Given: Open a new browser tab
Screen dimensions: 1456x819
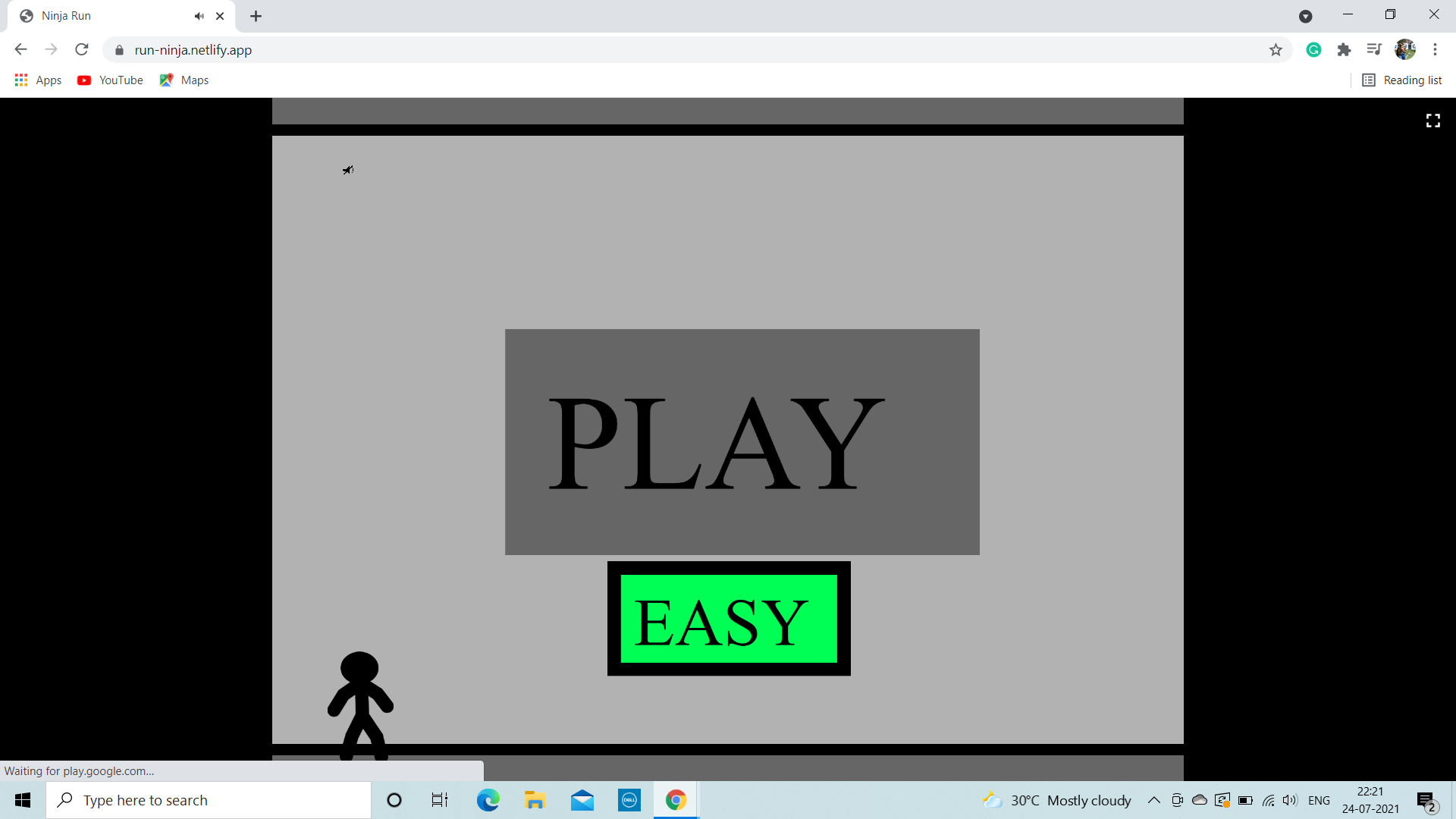Looking at the screenshot, I should pyautogui.click(x=256, y=16).
